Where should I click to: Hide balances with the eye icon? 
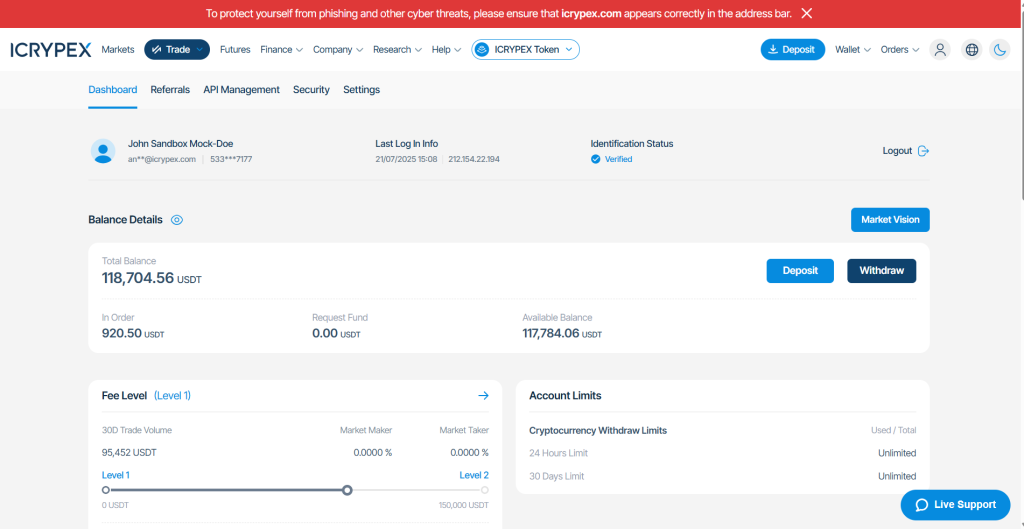click(177, 220)
